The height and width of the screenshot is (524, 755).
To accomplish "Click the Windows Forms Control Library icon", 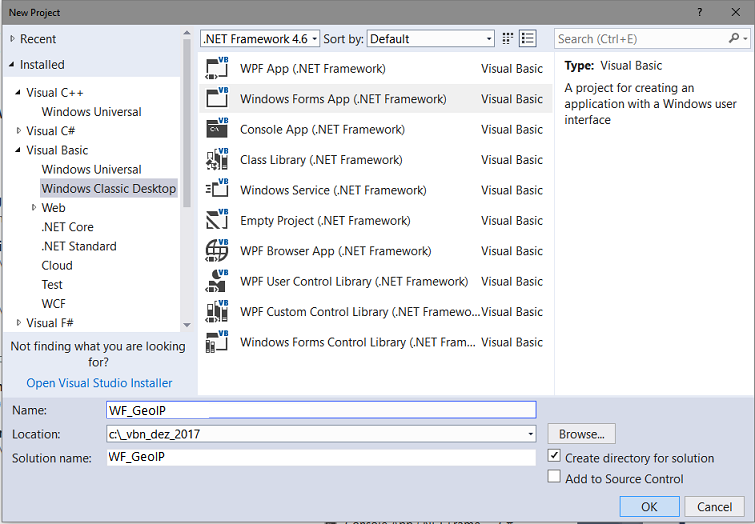I will [x=217, y=341].
